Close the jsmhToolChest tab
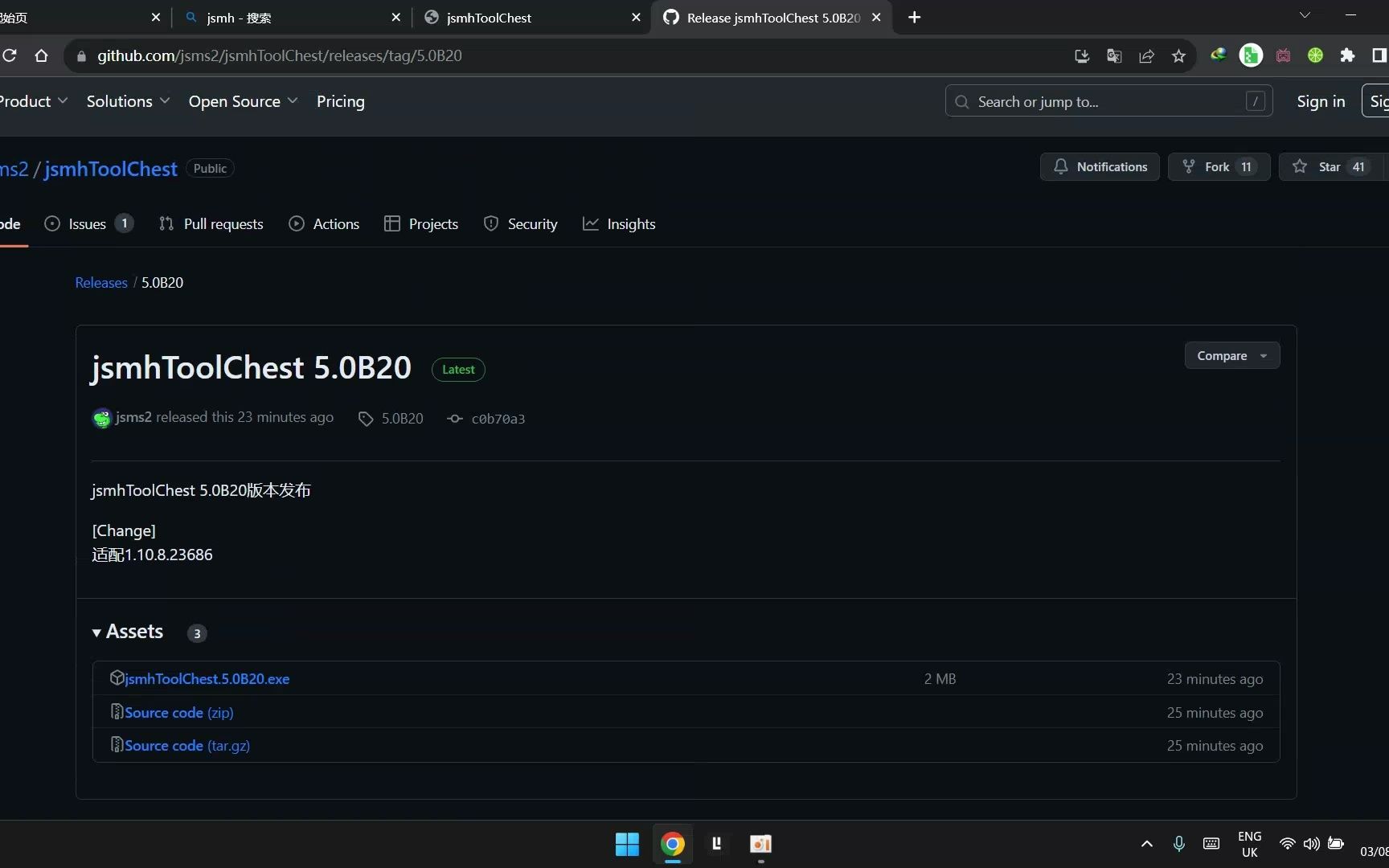 pyautogui.click(x=636, y=18)
